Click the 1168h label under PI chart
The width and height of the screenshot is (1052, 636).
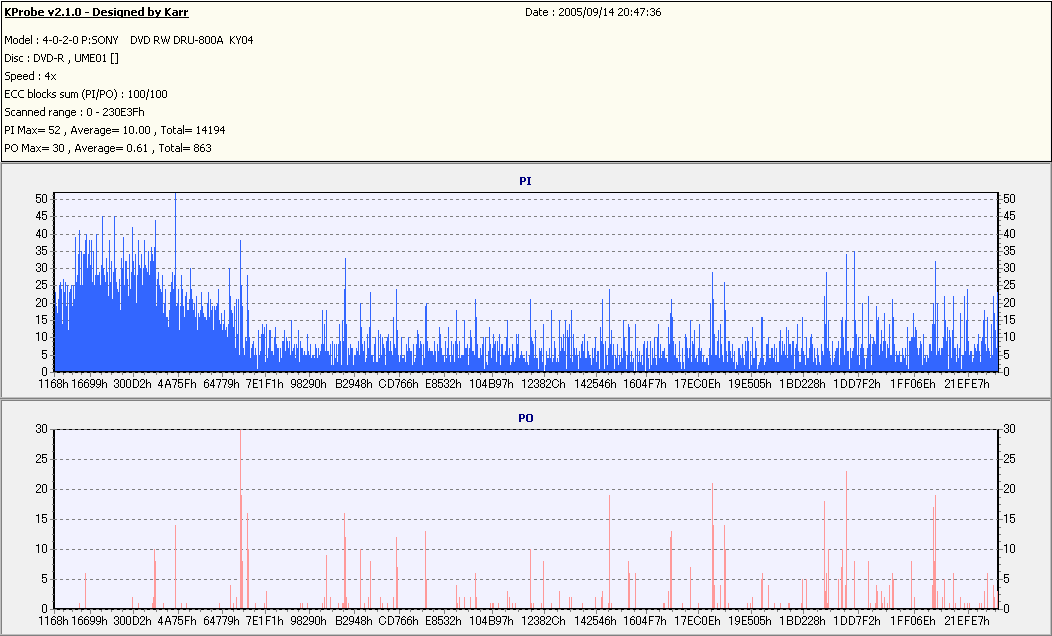coord(52,383)
